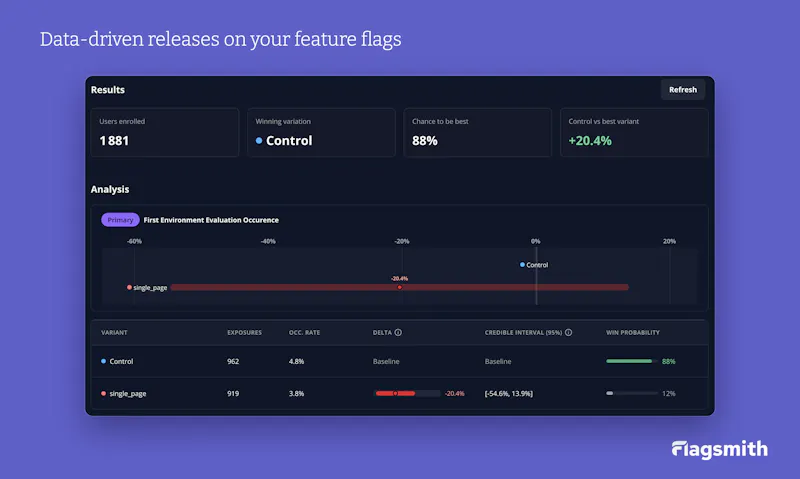800x479 pixels.
Task: Click the 88% win probability value in table
Action: tap(668, 361)
